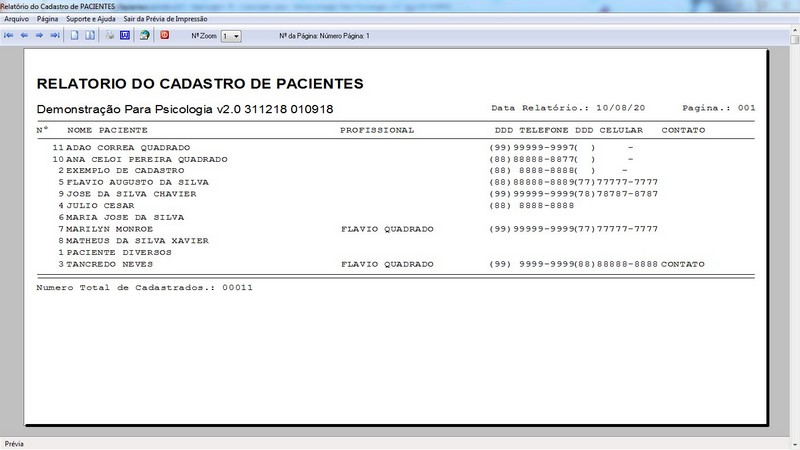Click Sair da Prévia de Impressão
The width and height of the screenshot is (800, 450).
165,19
